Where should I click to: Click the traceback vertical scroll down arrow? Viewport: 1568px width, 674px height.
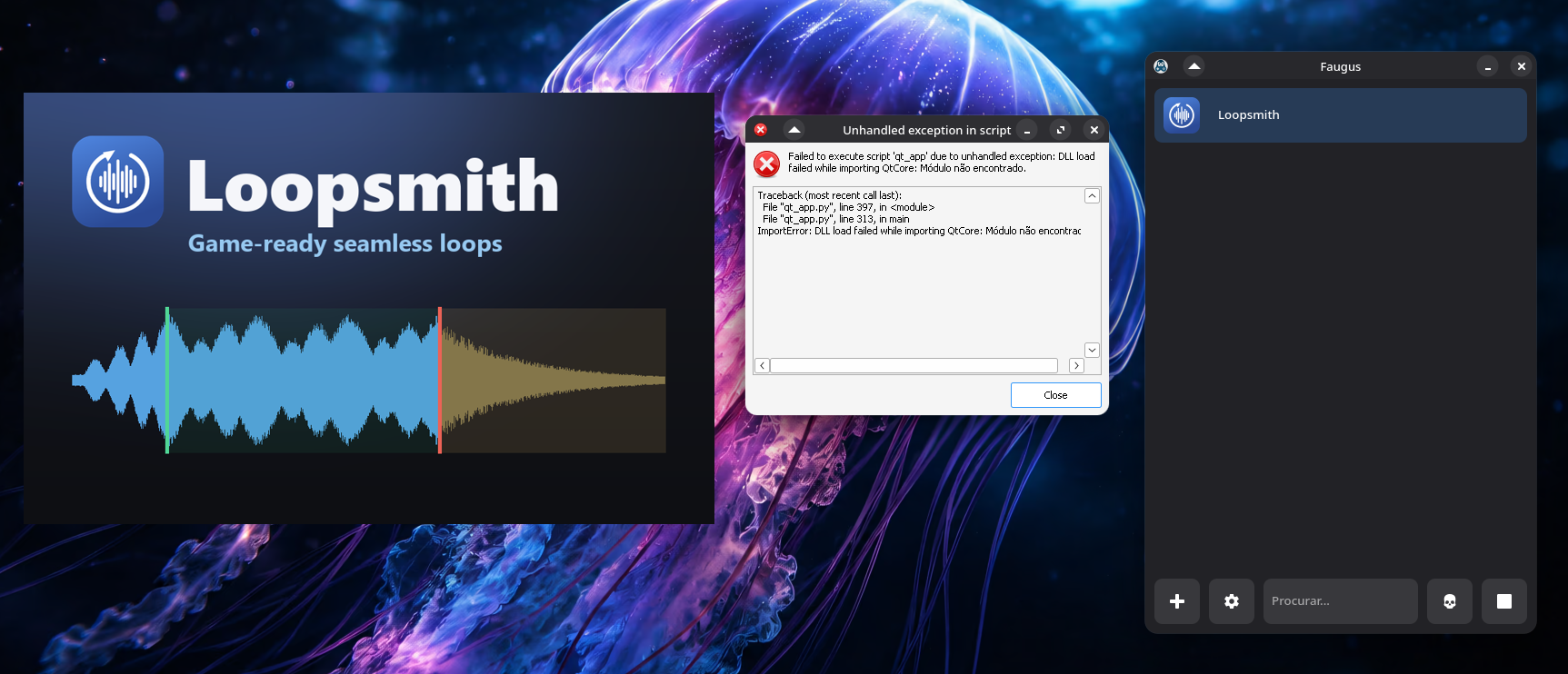1093,351
